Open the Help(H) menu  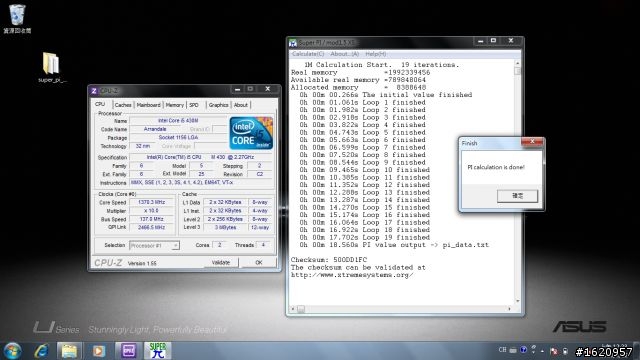376,54
